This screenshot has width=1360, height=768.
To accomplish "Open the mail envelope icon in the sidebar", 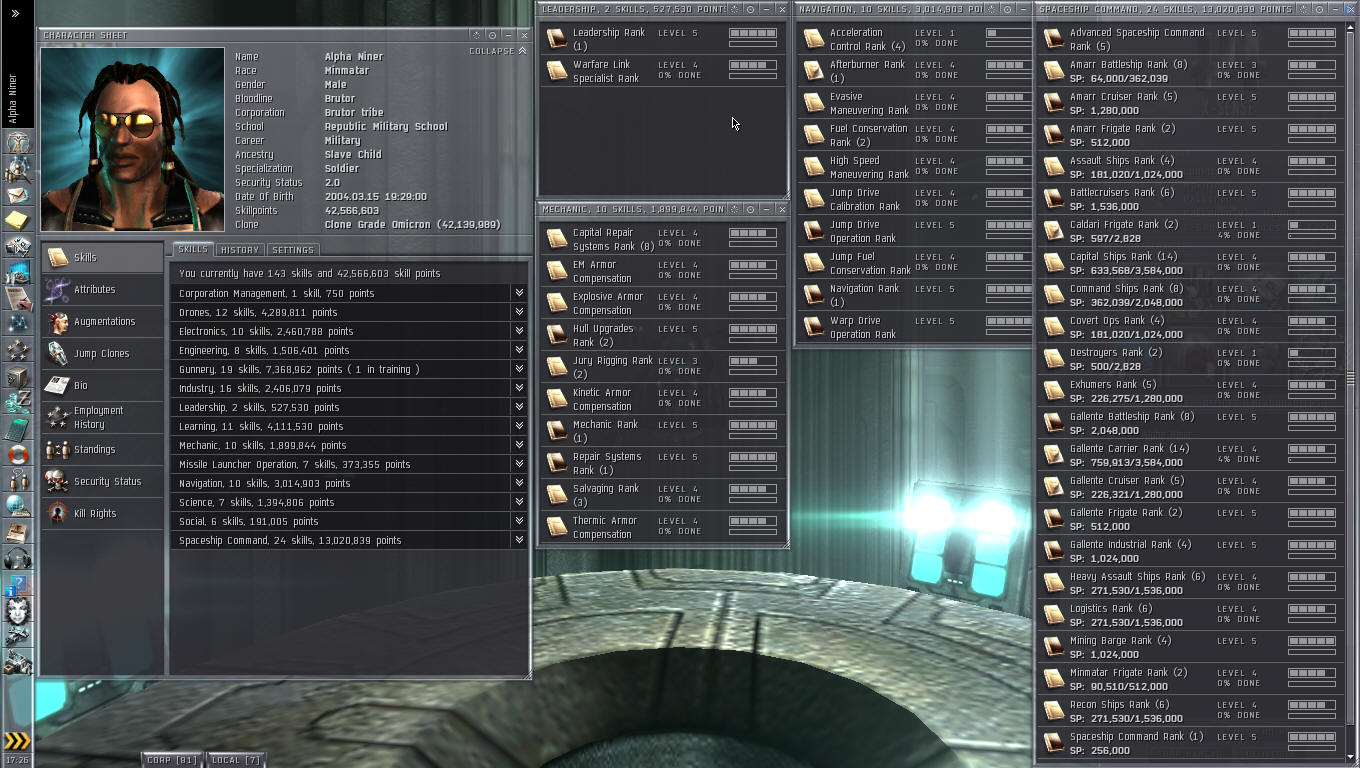I will [17, 195].
